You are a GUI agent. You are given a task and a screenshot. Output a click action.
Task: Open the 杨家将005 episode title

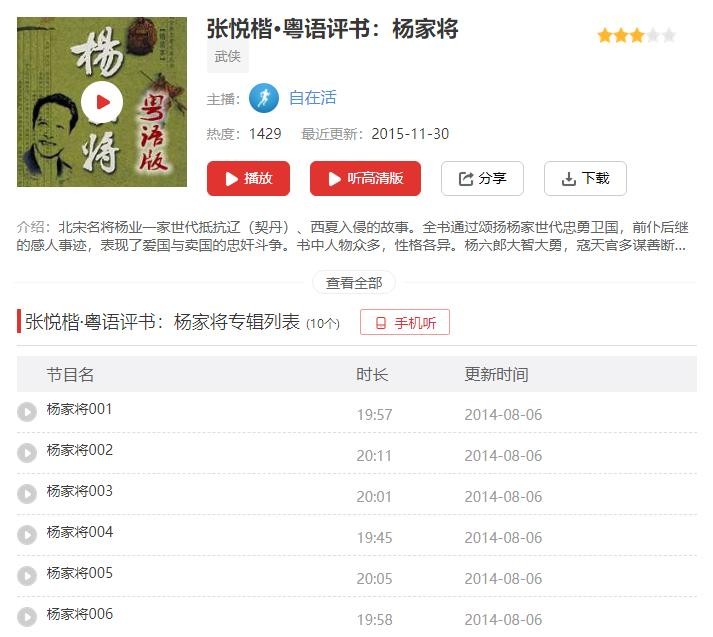click(80, 573)
